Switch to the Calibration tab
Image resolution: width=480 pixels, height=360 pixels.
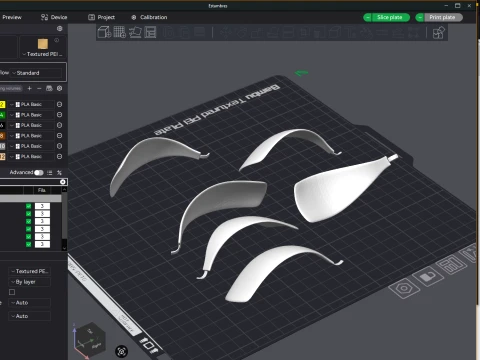149,17
